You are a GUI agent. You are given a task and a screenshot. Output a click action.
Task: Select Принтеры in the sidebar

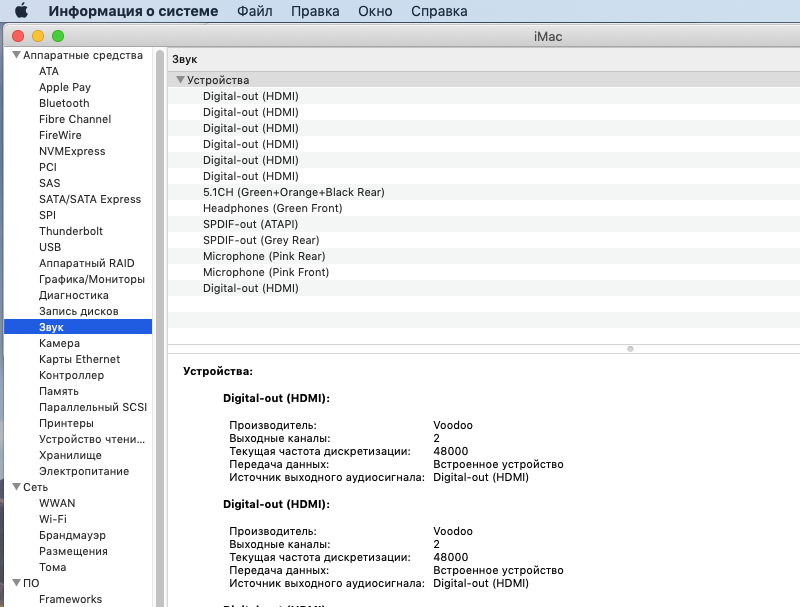click(x=66, y=423)
